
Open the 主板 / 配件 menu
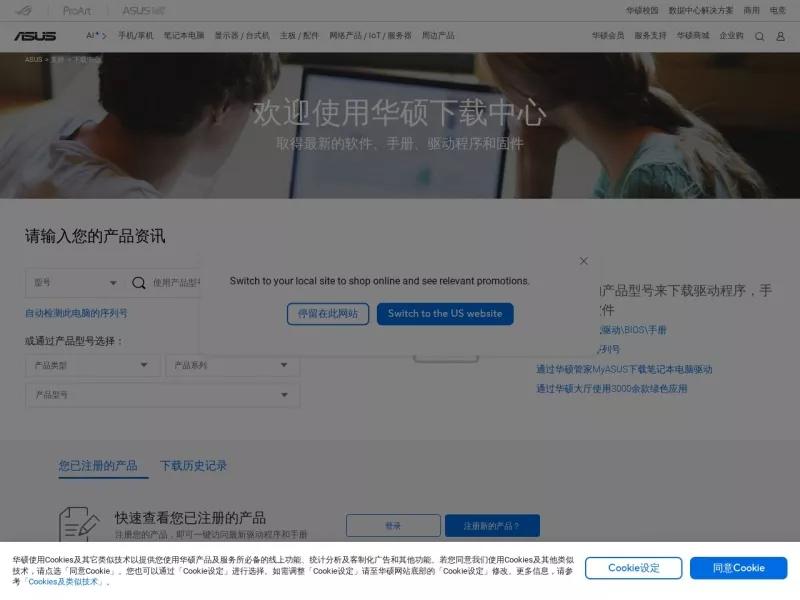pos(299,36)
